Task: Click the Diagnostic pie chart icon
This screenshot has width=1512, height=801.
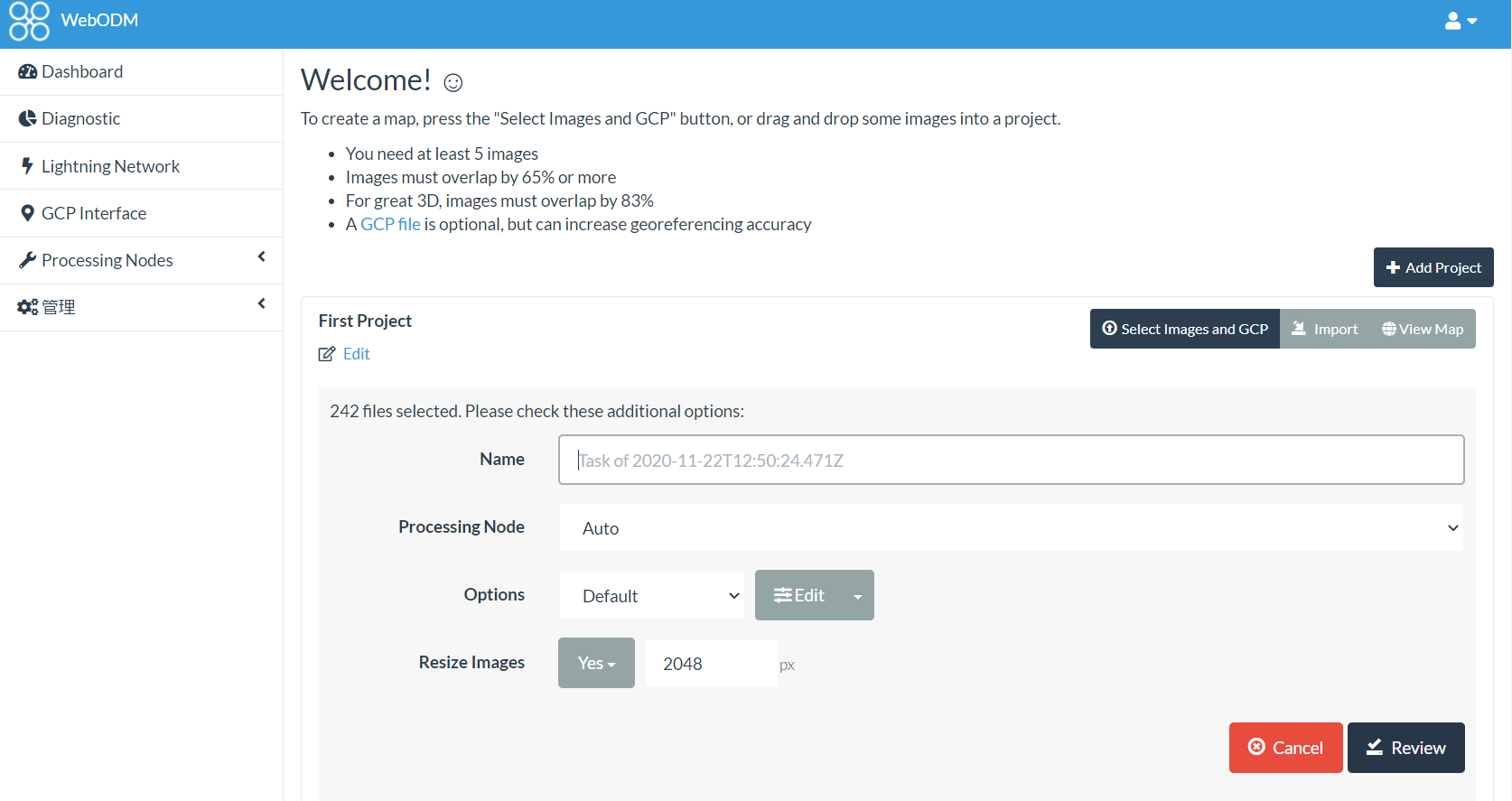Action: (x=27, y=118)
